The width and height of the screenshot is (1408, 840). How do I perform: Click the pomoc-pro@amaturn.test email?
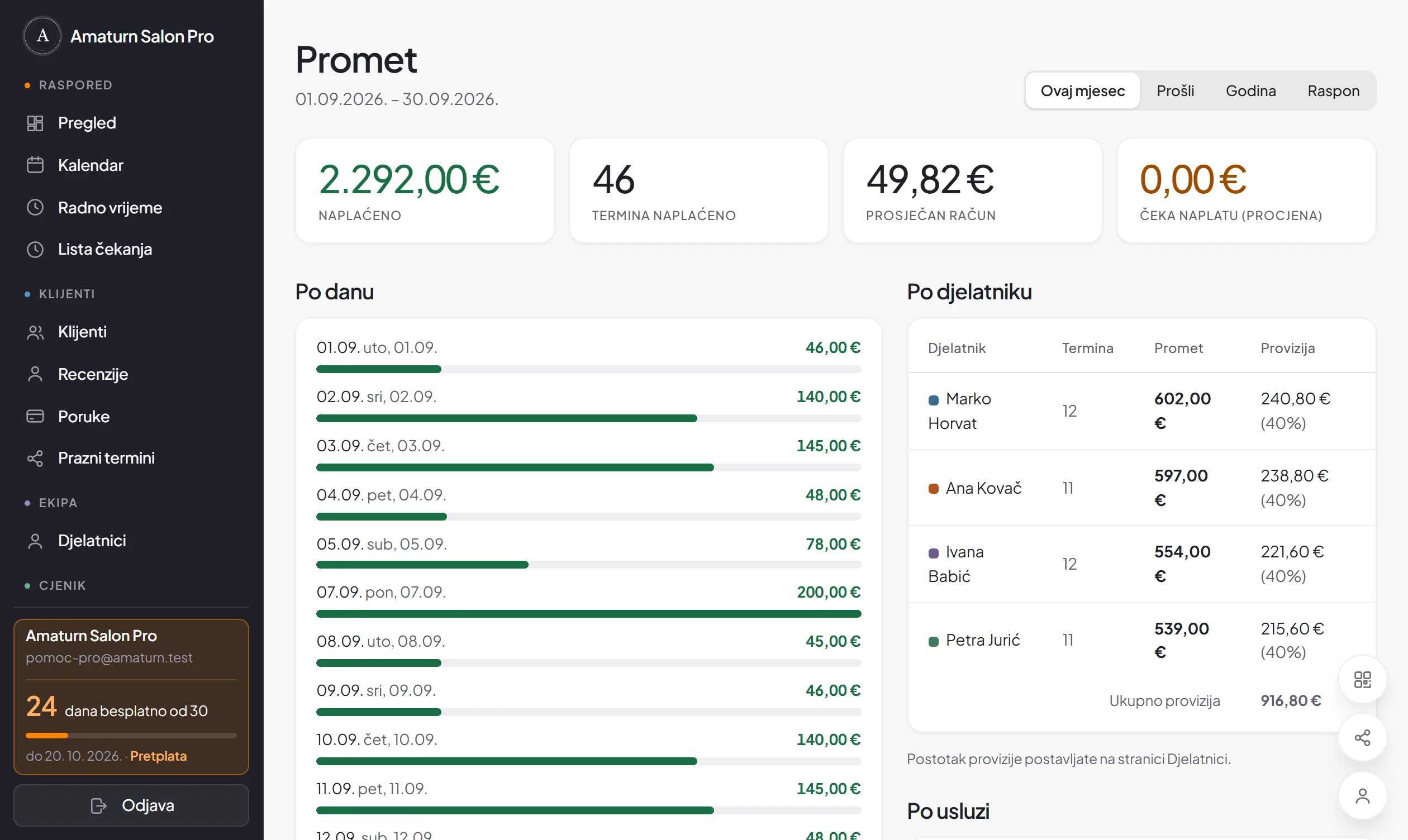click(109, 658)
